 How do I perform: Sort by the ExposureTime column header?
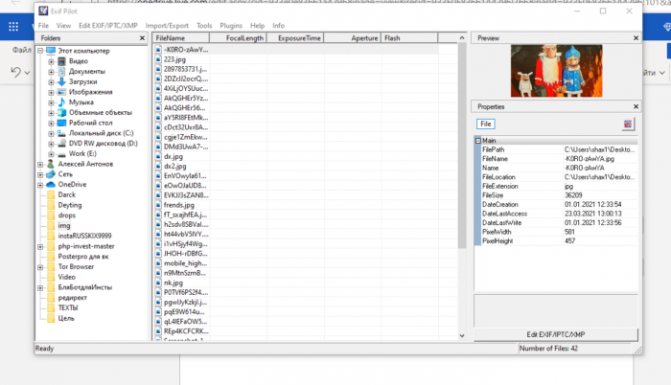pyautogui.click(x=295, y=38)
